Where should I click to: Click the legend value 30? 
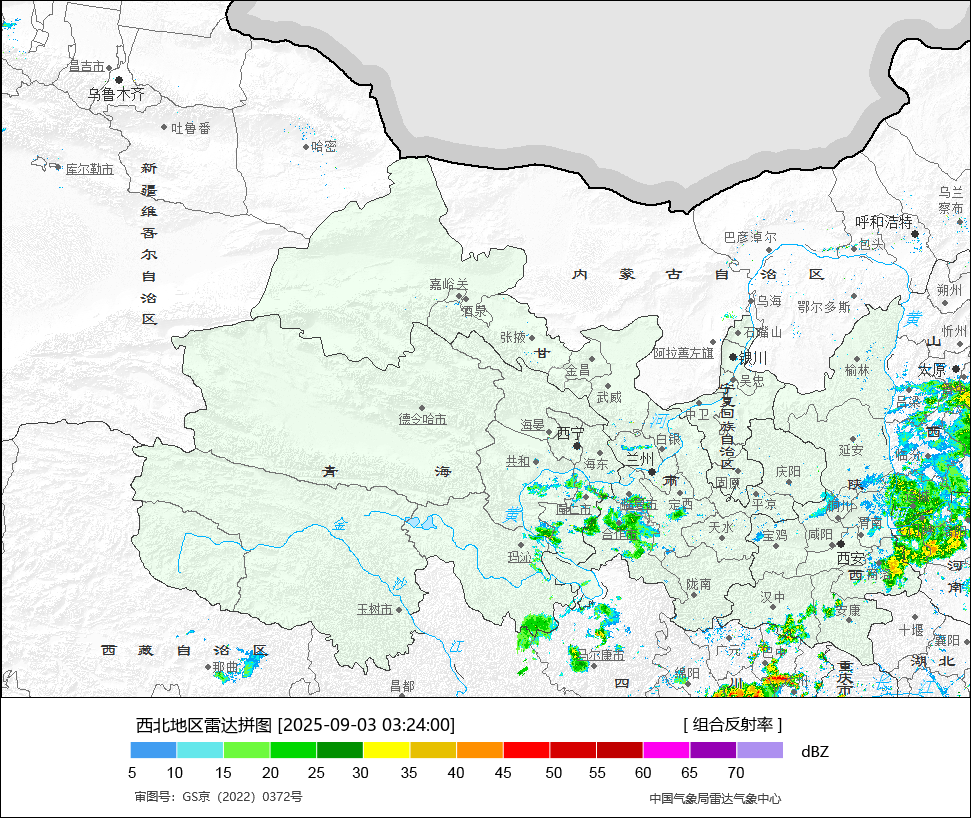[x=360, y=773]
